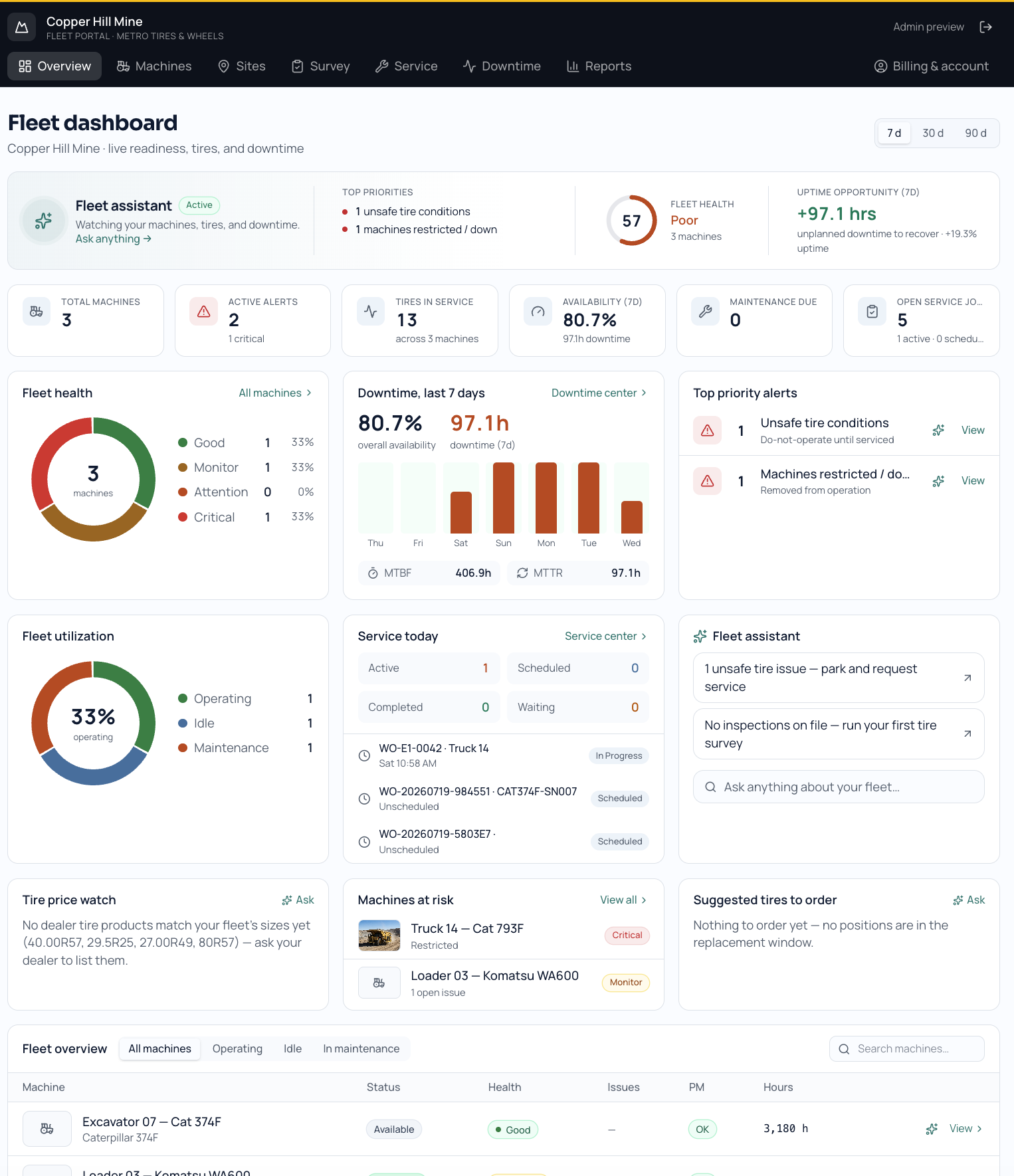The width and height of the screenshot is (1014, 1176).
Task: Open the Service center link
Action: (x=606, y=637)
